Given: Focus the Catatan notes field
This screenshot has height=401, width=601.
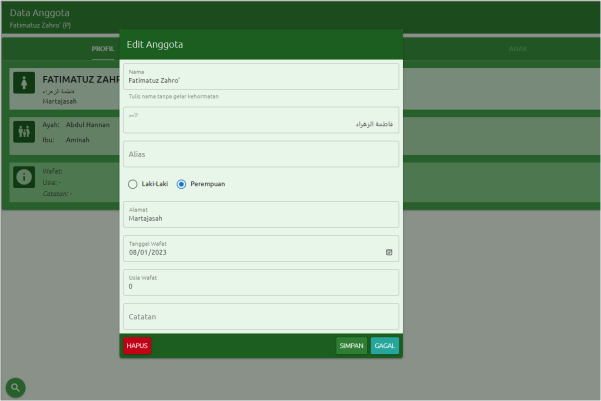Looking at the screenshot, I should coord(260,317).
